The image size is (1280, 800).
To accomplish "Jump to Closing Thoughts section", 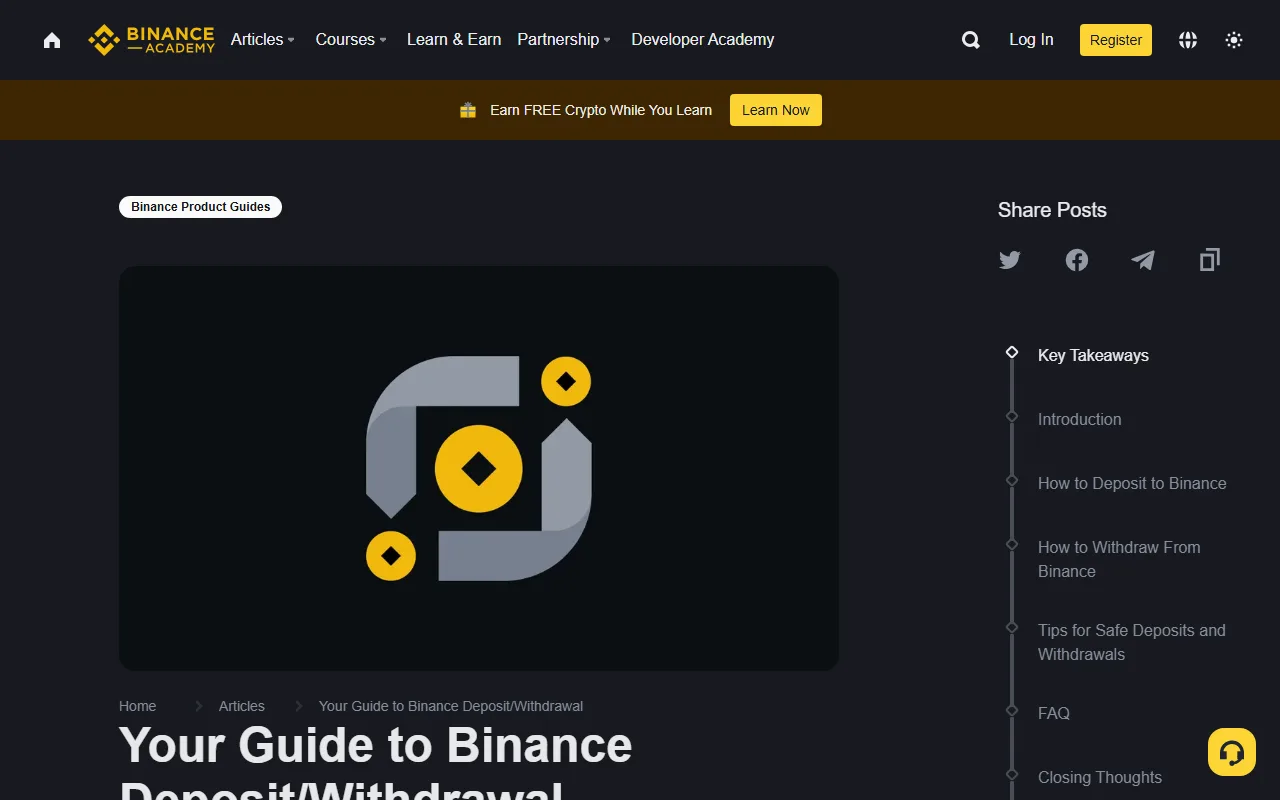I will click(x=1100, y=777).
